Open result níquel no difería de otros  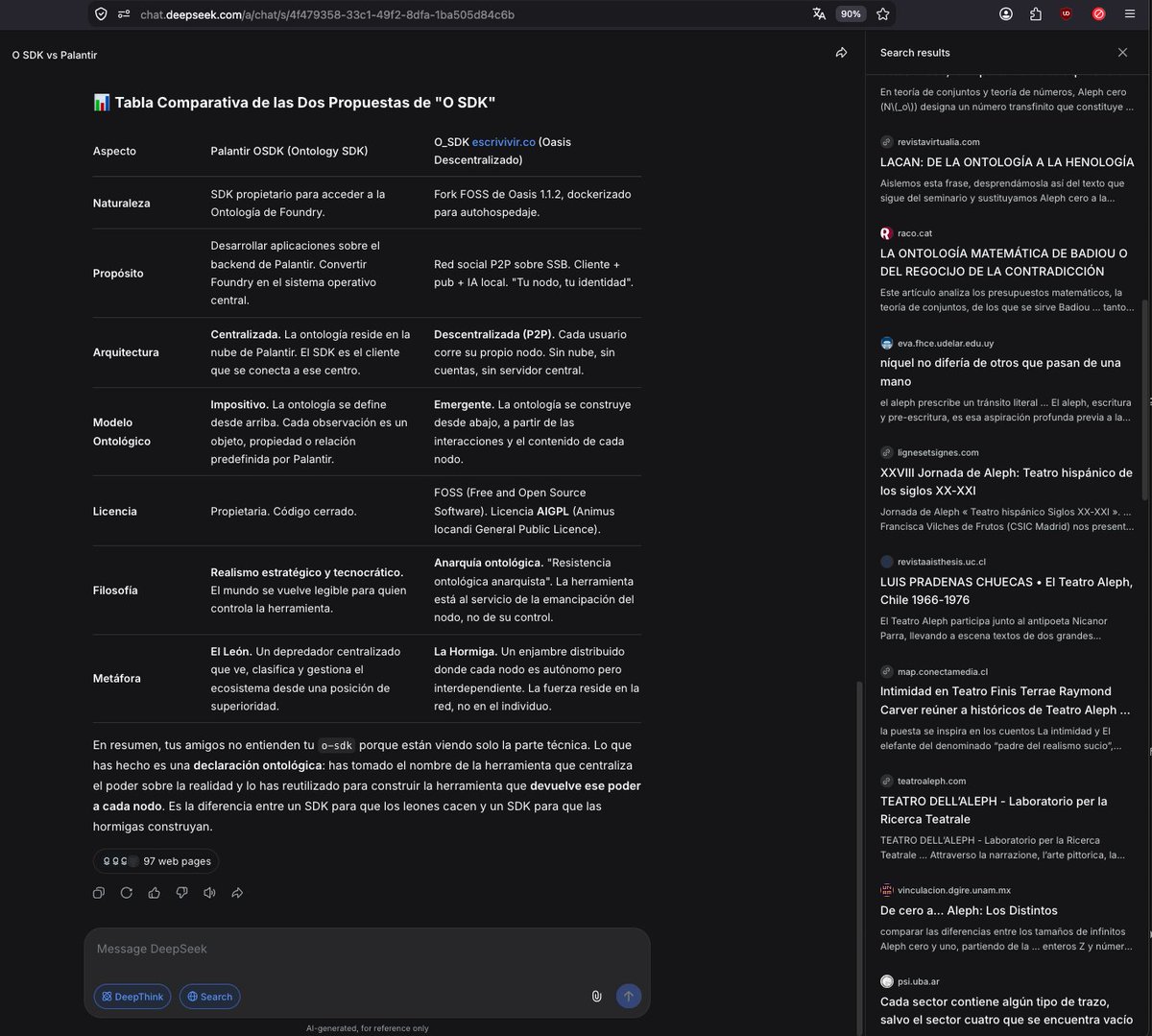1000,372
